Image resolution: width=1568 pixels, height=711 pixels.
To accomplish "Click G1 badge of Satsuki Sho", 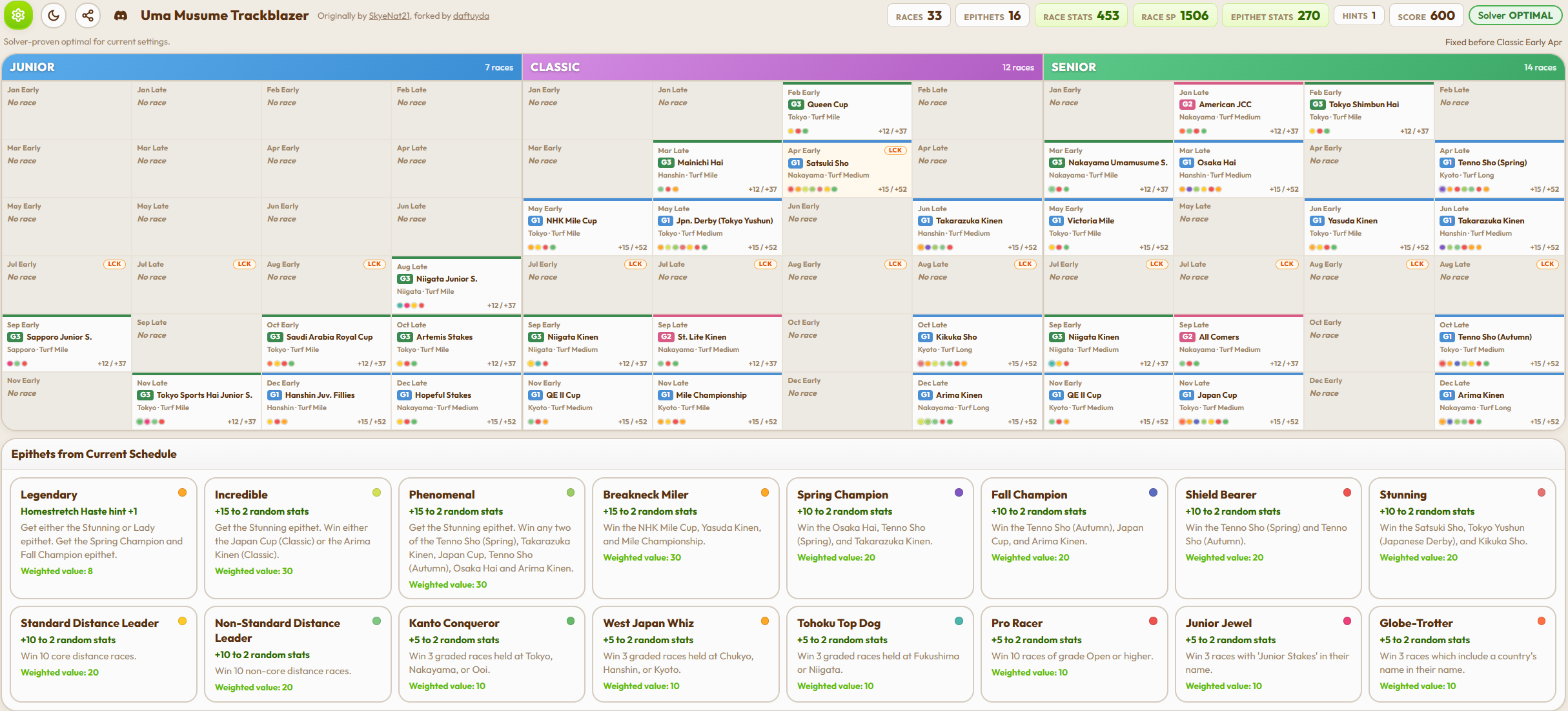I will click(795, 163).
